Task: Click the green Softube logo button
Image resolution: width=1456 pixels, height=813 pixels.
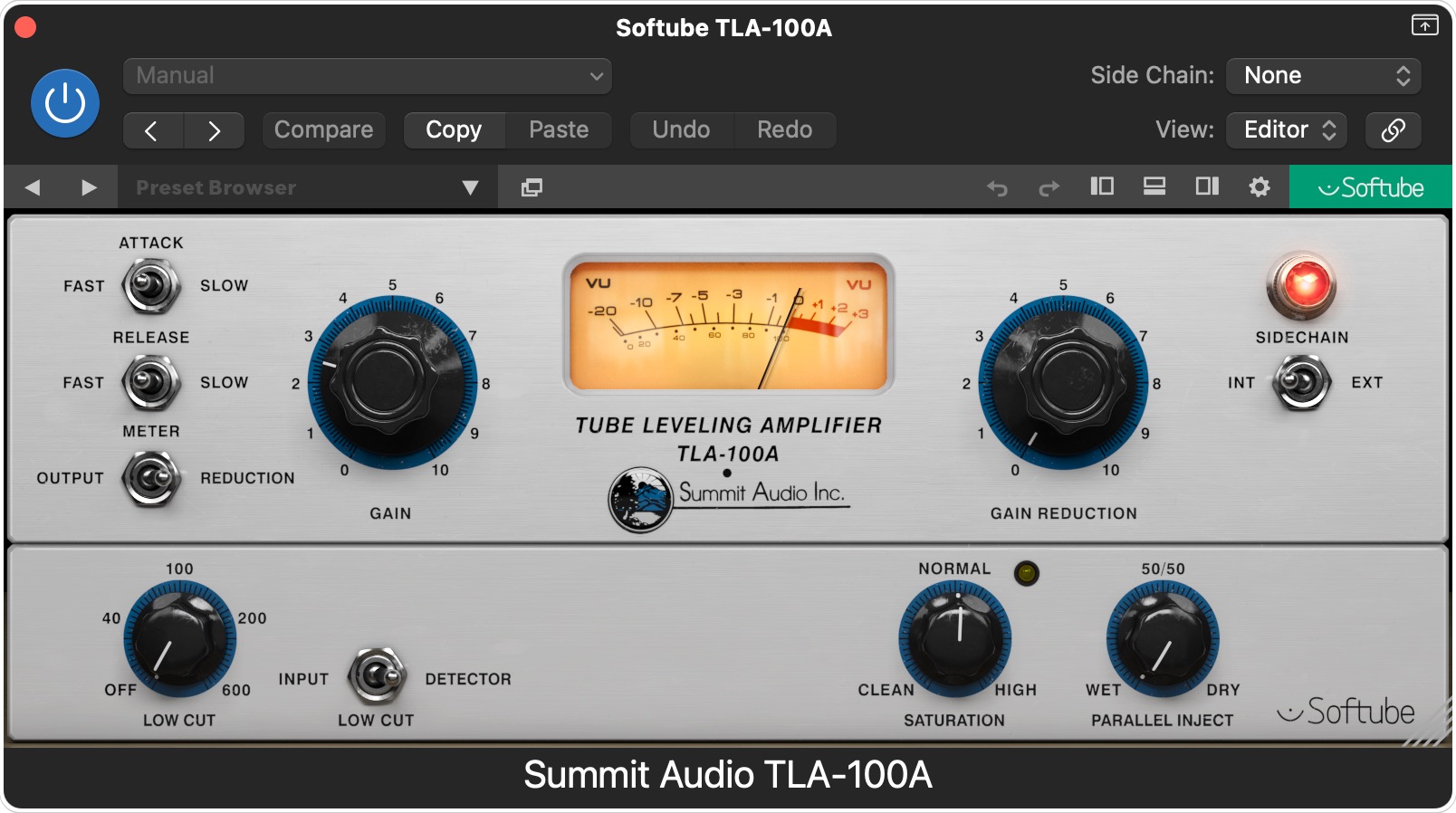Action: pyautogui.click(x=1371, y=187)
